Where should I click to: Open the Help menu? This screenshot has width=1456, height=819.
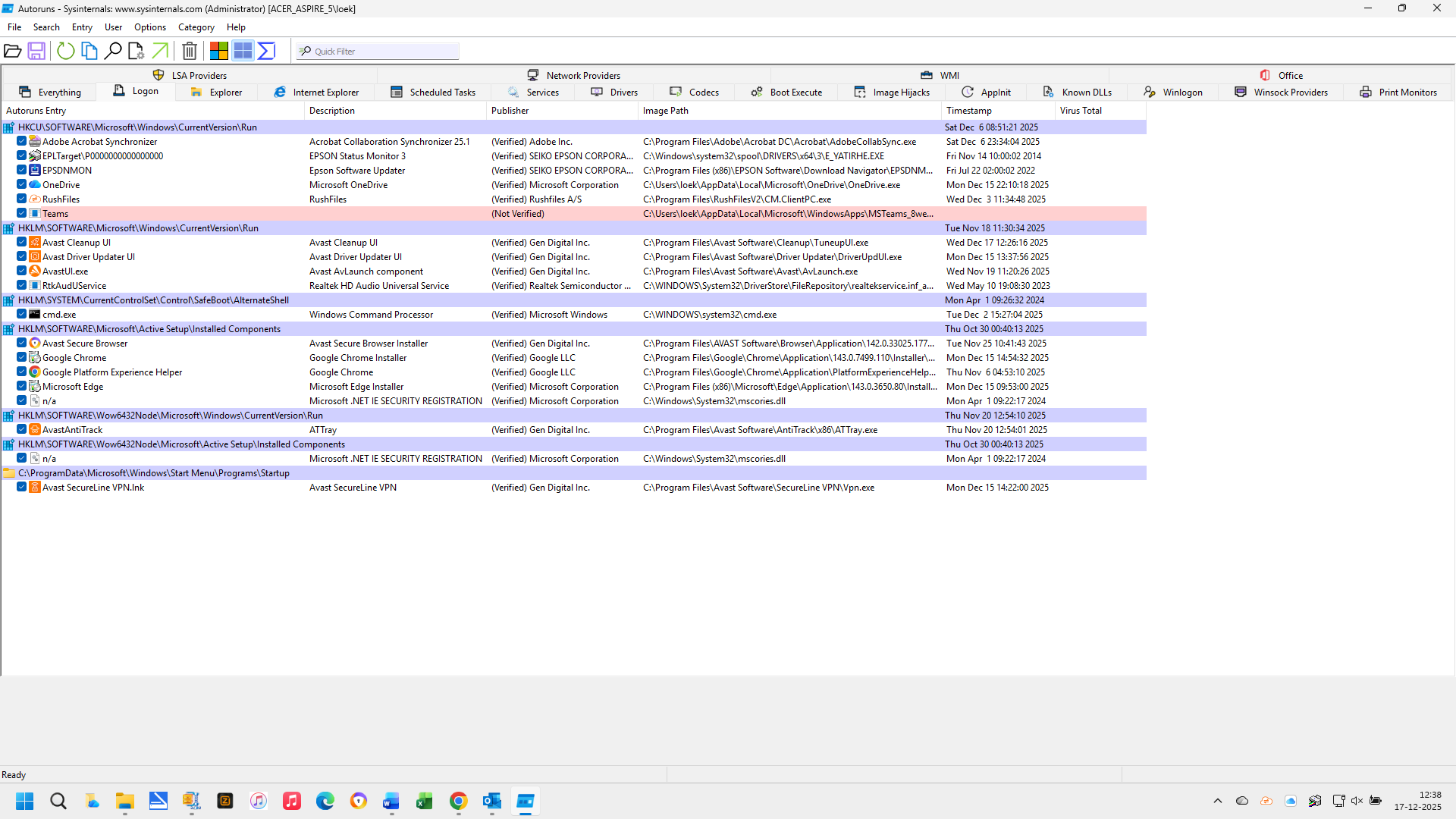click(x=236, y=27)
